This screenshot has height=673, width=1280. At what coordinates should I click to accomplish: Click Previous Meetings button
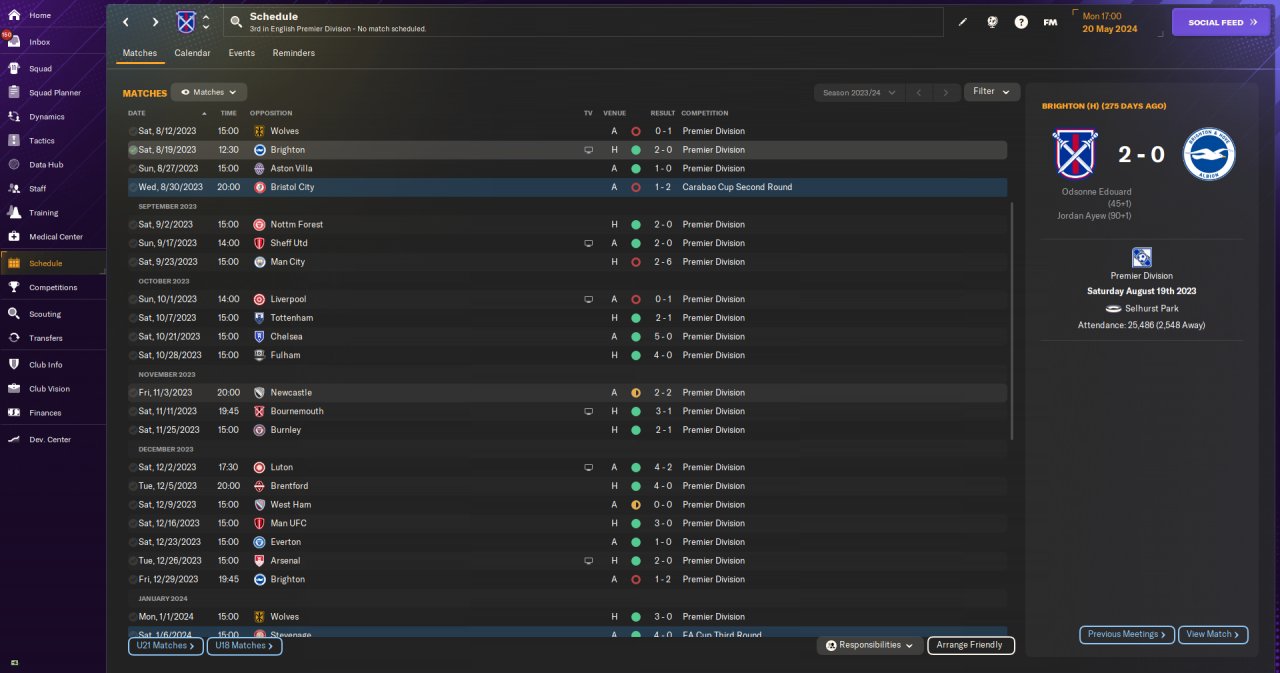point(1127,634)
